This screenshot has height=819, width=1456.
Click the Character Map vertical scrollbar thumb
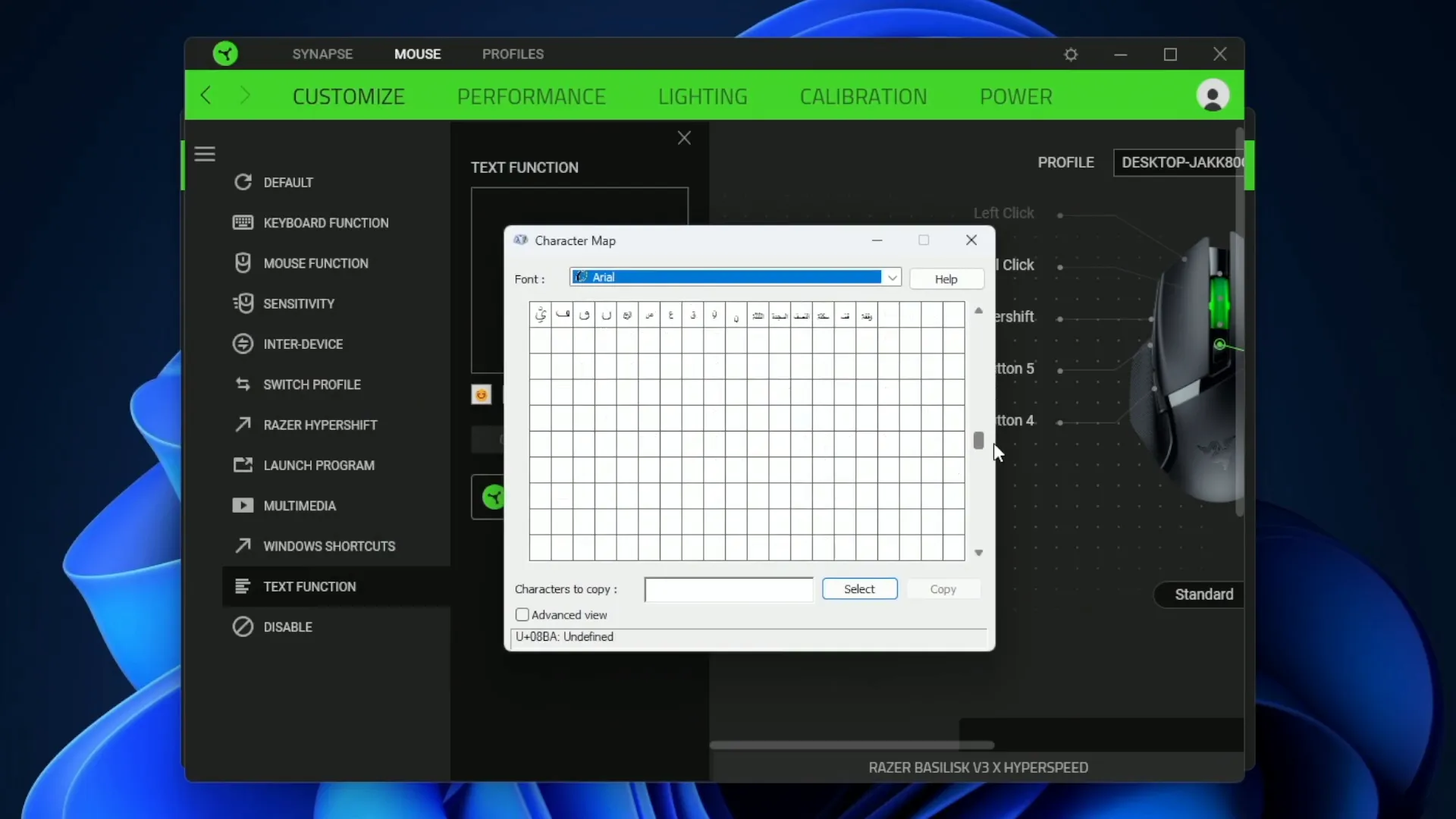978,441
